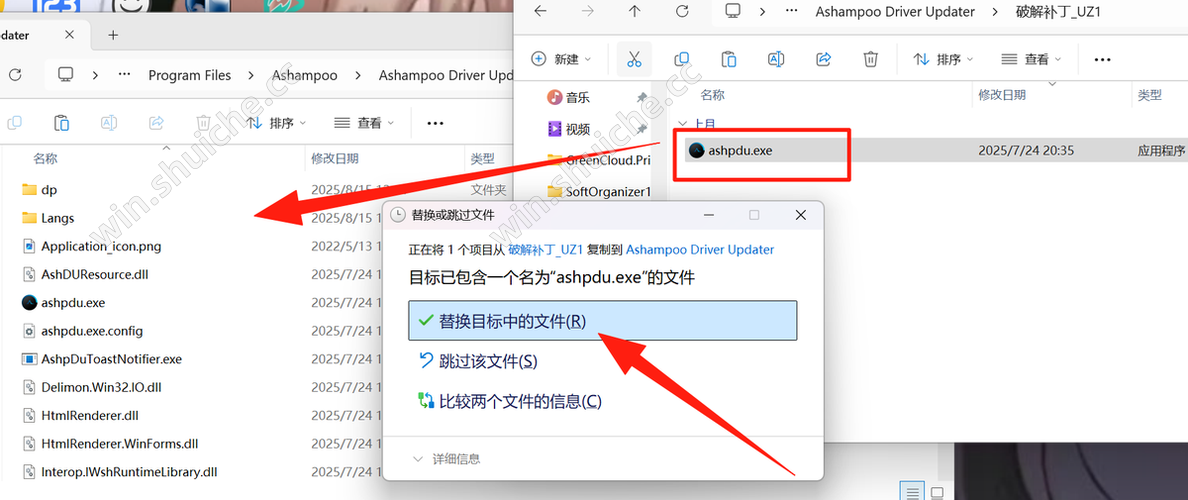The width and height of the screenshot is (1188, 500).
Task: Select the SoftOrganizer1 folder in sidebar
Action: [599, 192]
